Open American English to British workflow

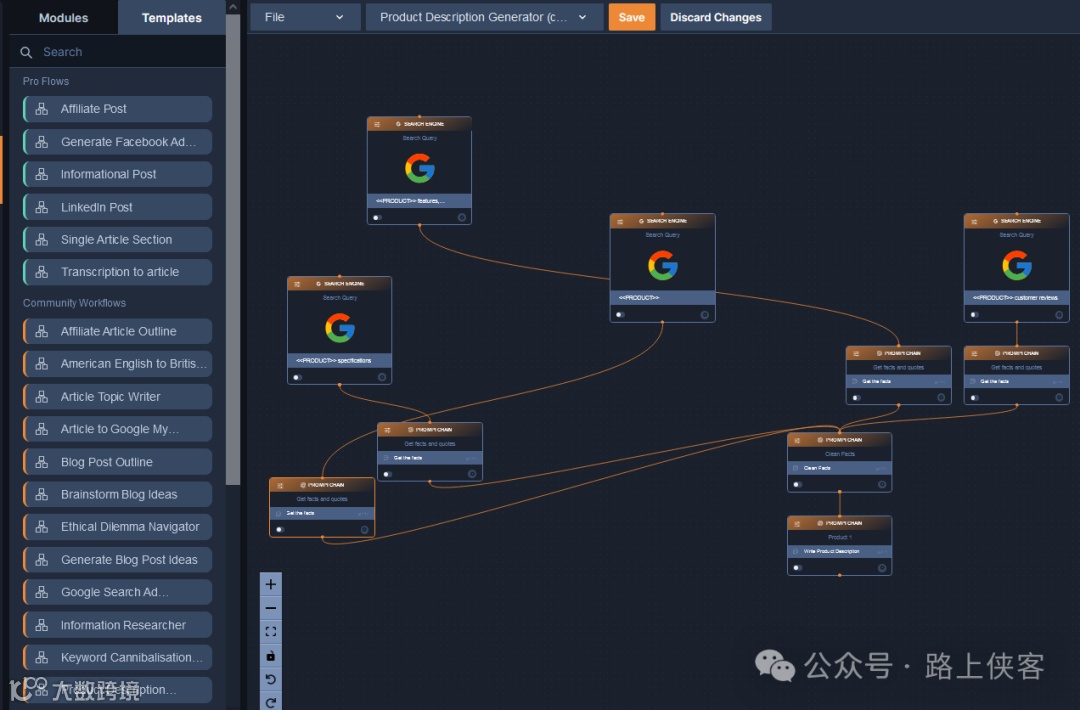point(117,364)
